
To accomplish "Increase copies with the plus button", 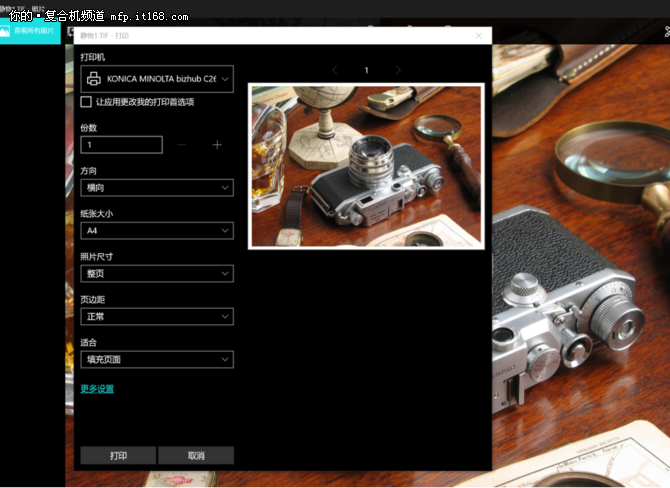I will tap(217, 145).
